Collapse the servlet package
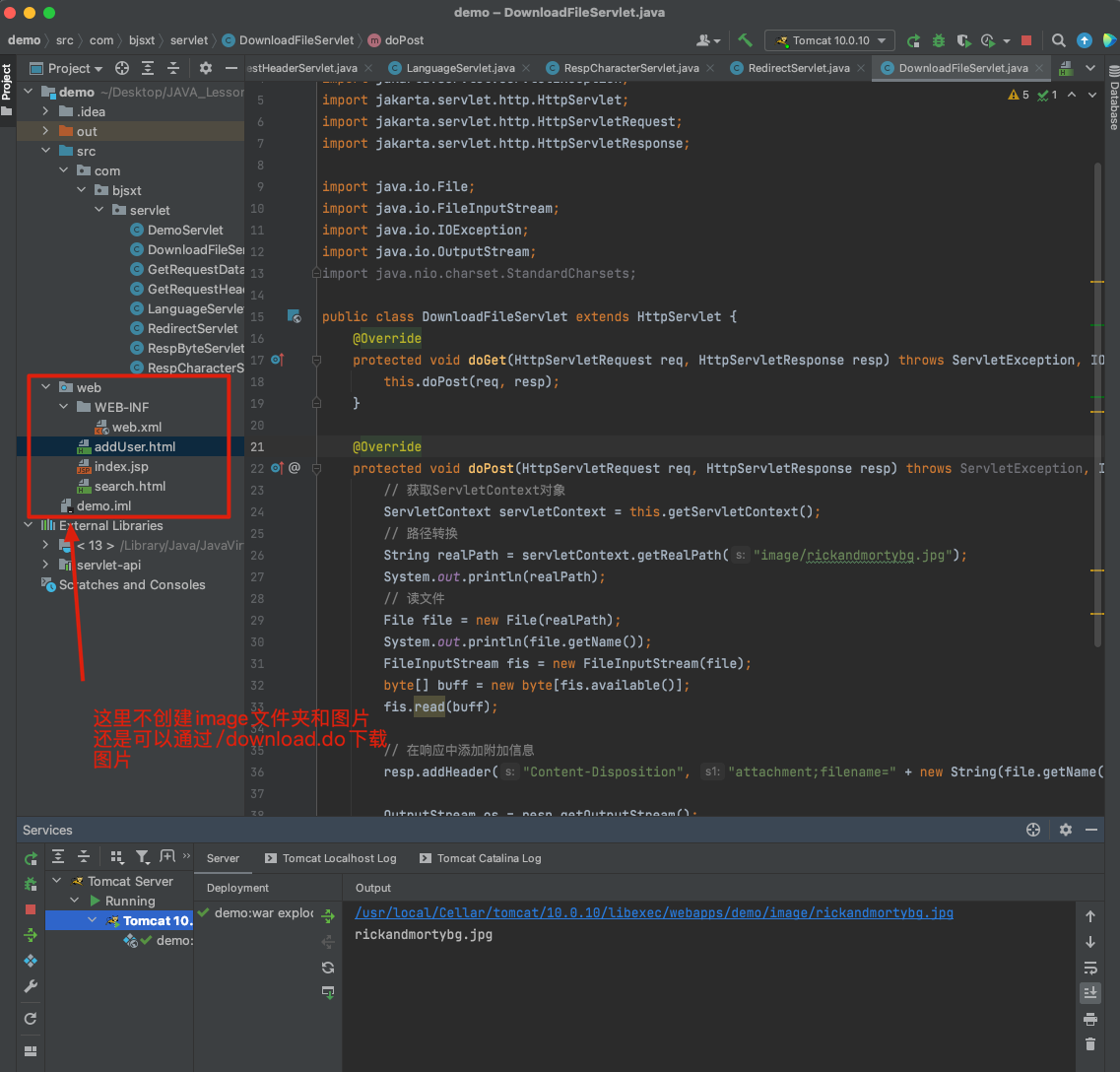This screenshot has width=1120, height=1072. [99, 210]
